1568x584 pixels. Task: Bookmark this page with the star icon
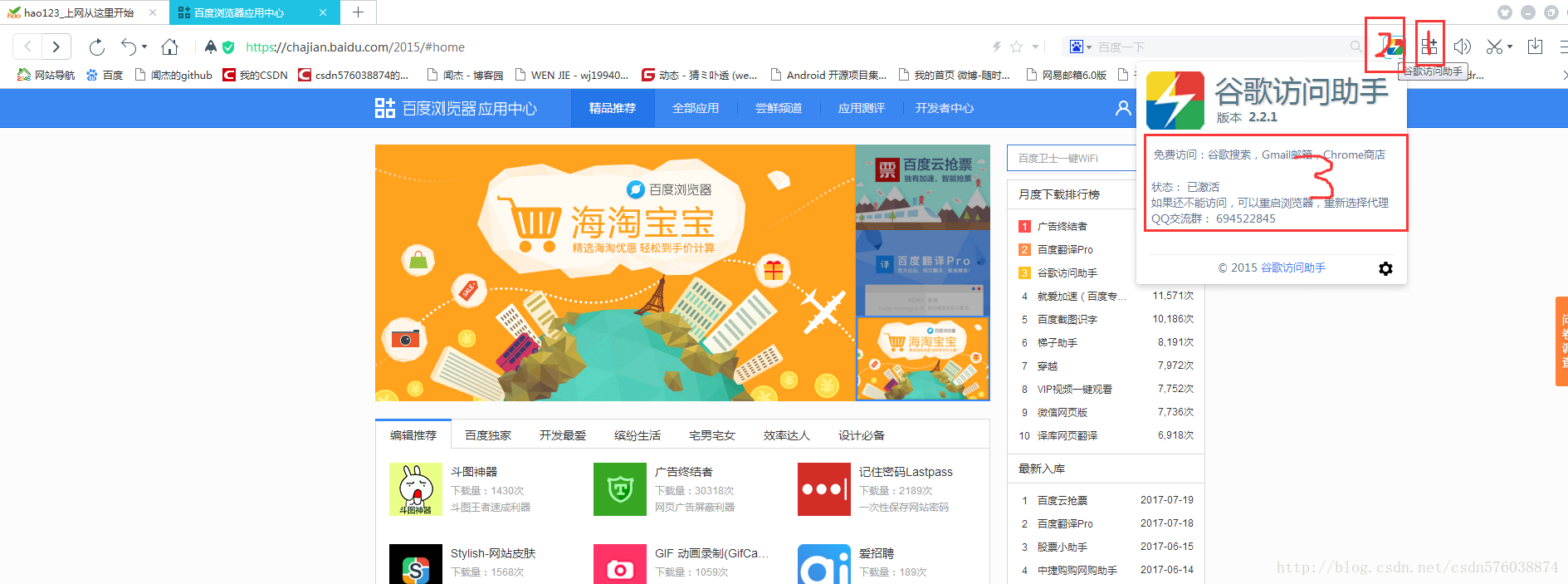click(x=1016, y=47)
